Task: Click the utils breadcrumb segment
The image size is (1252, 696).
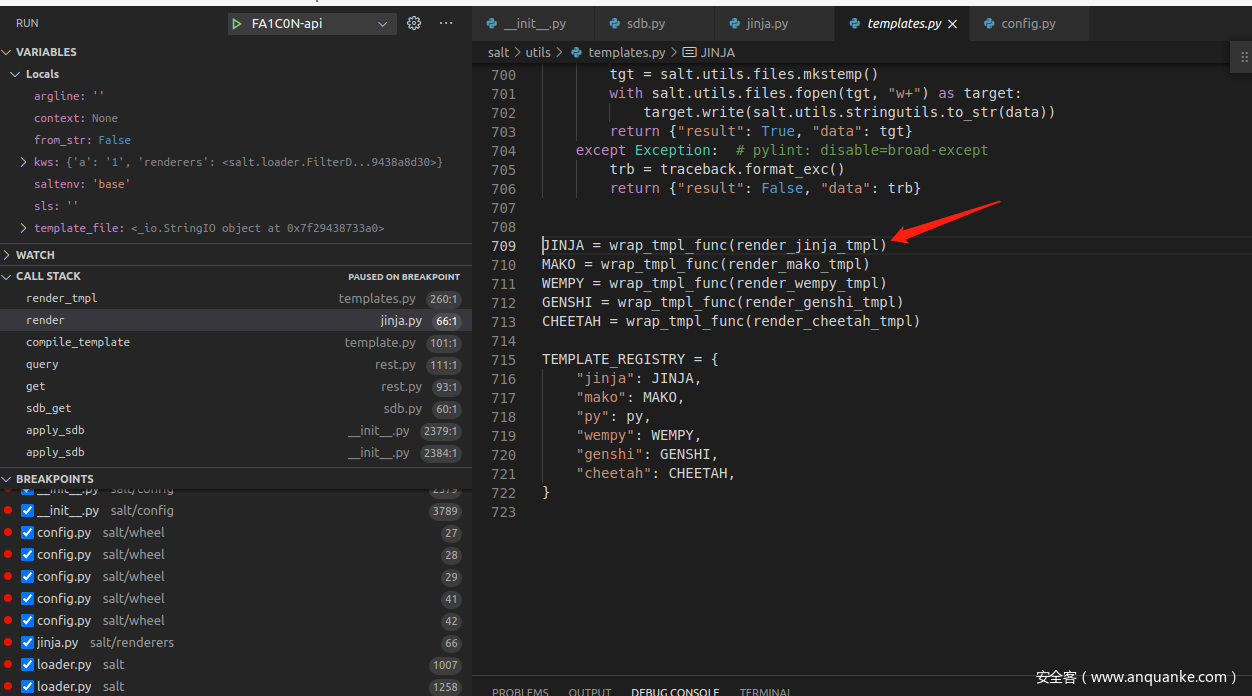Action: point(538,52)
